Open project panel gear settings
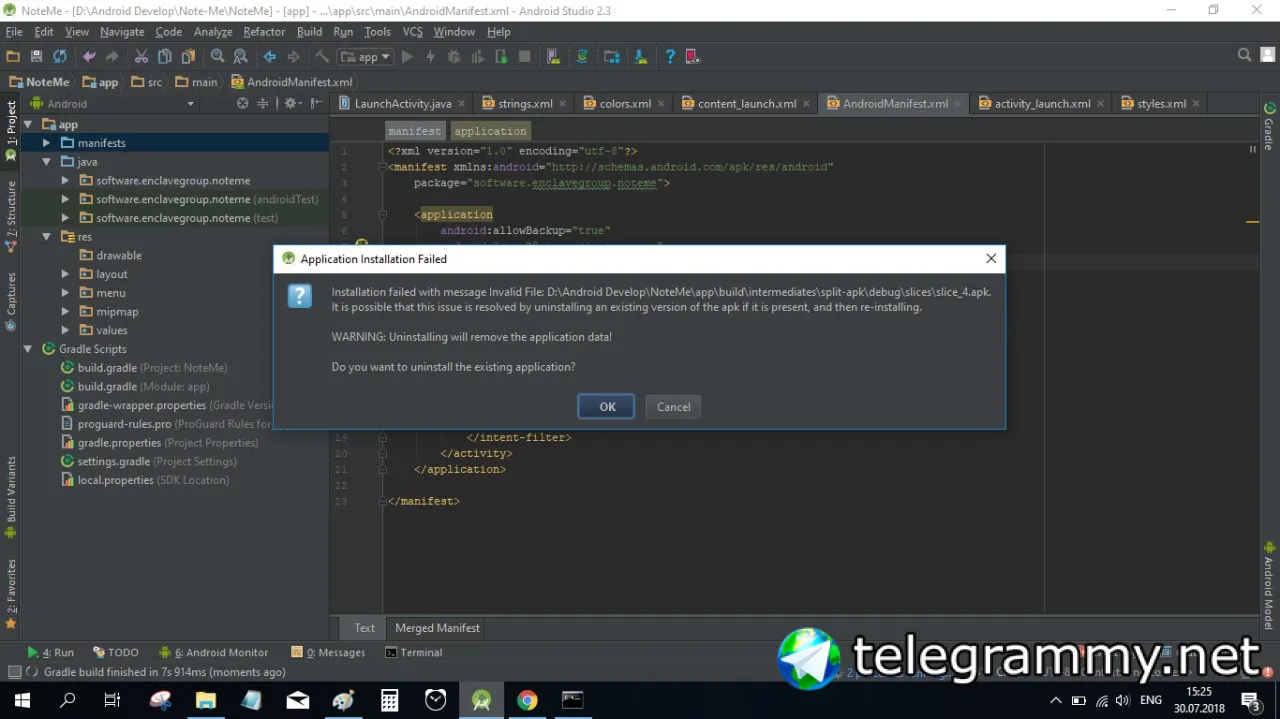This screenshot has height=719, width=1280. point(291,103)
